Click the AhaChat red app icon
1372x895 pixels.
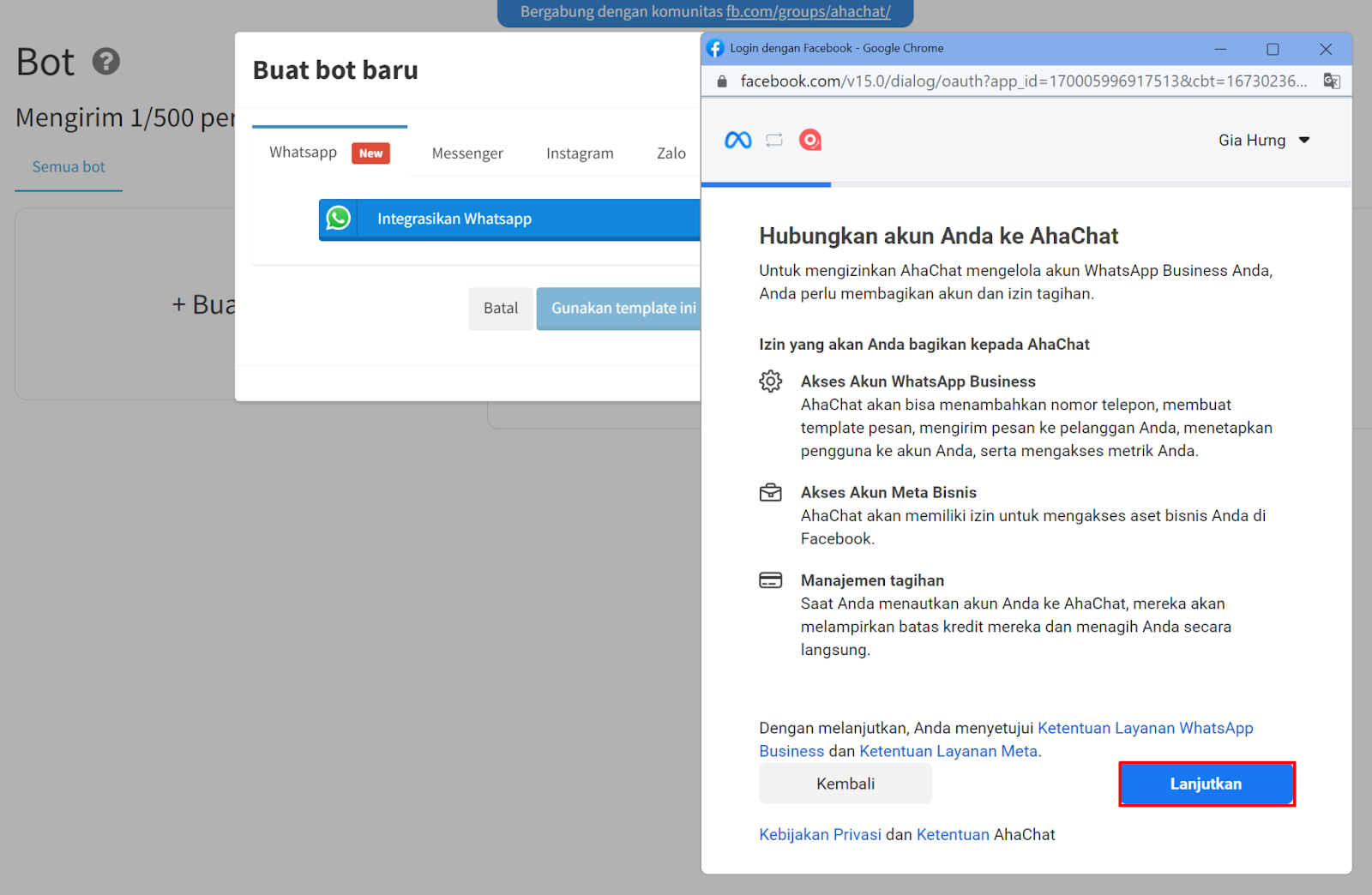810,140
